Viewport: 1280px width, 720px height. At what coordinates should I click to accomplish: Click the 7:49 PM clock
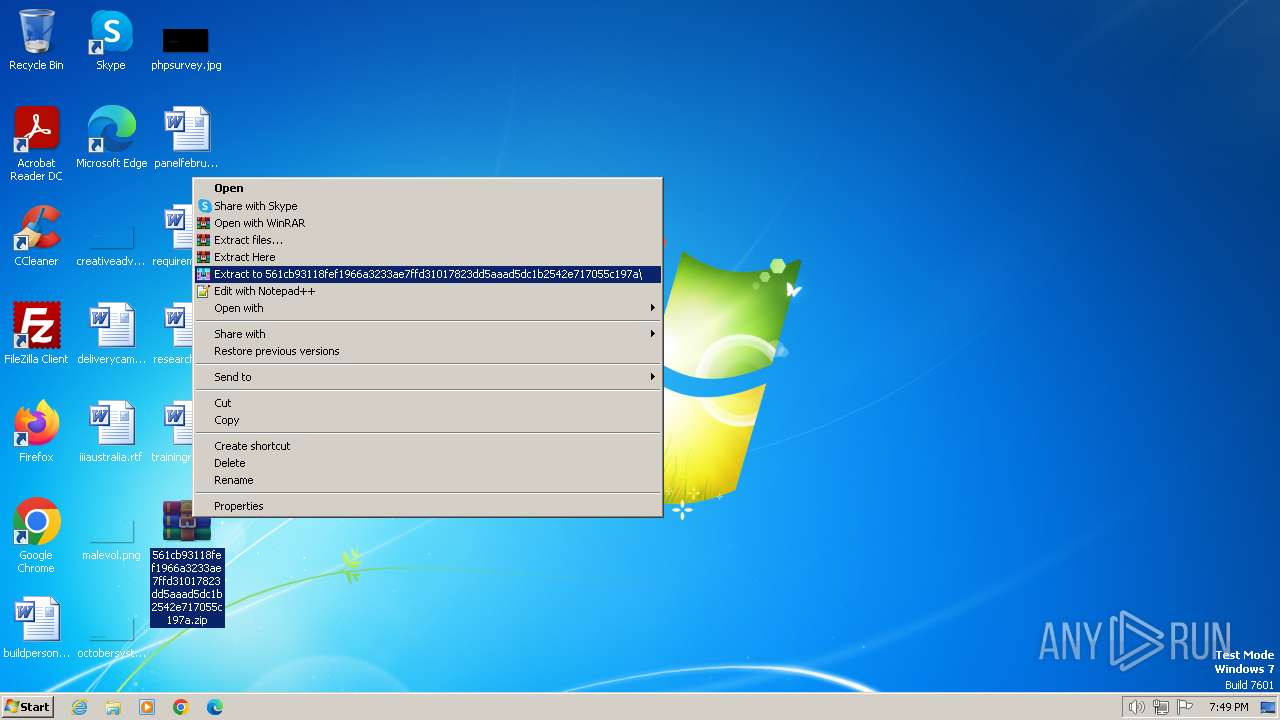click(x=1228, y=707)
